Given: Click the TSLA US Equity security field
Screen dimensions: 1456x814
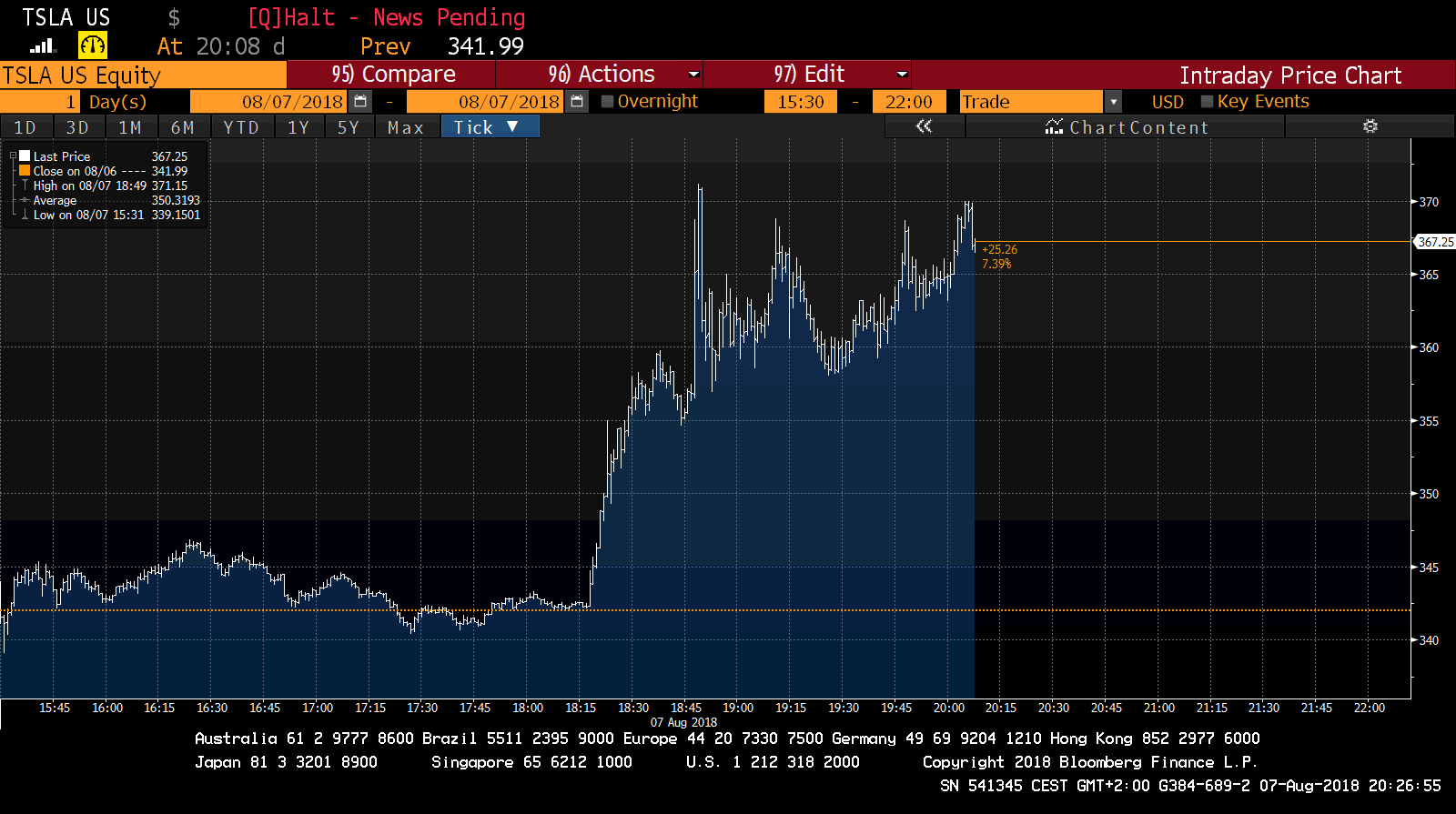Looking at the screenshot, I should coord(143,75).
